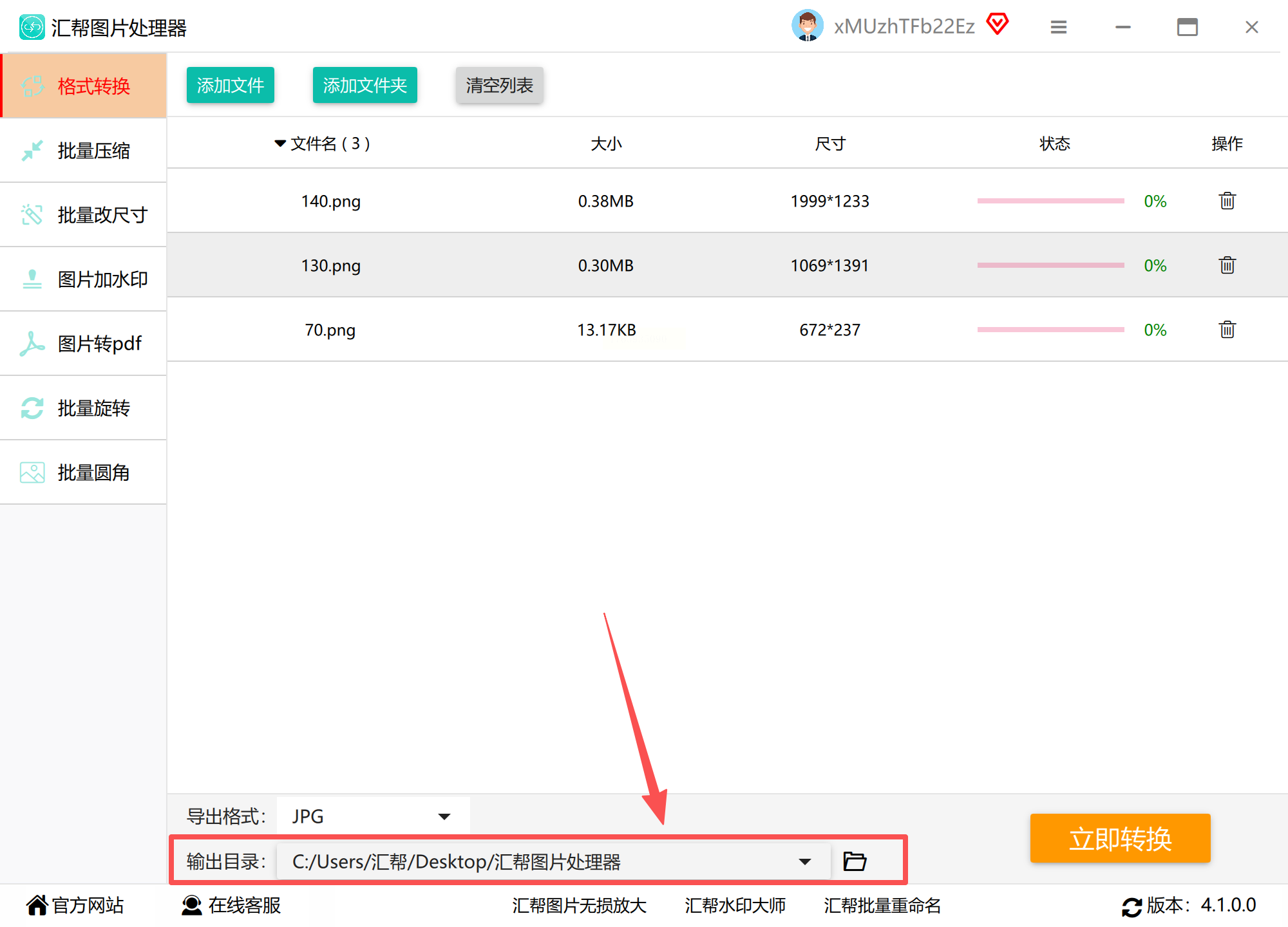Remove 70.png using its trash icon
Image resolution: width=1288 pixels, height=927 pixels.
pyautogui.click(x=1227, y=330)
